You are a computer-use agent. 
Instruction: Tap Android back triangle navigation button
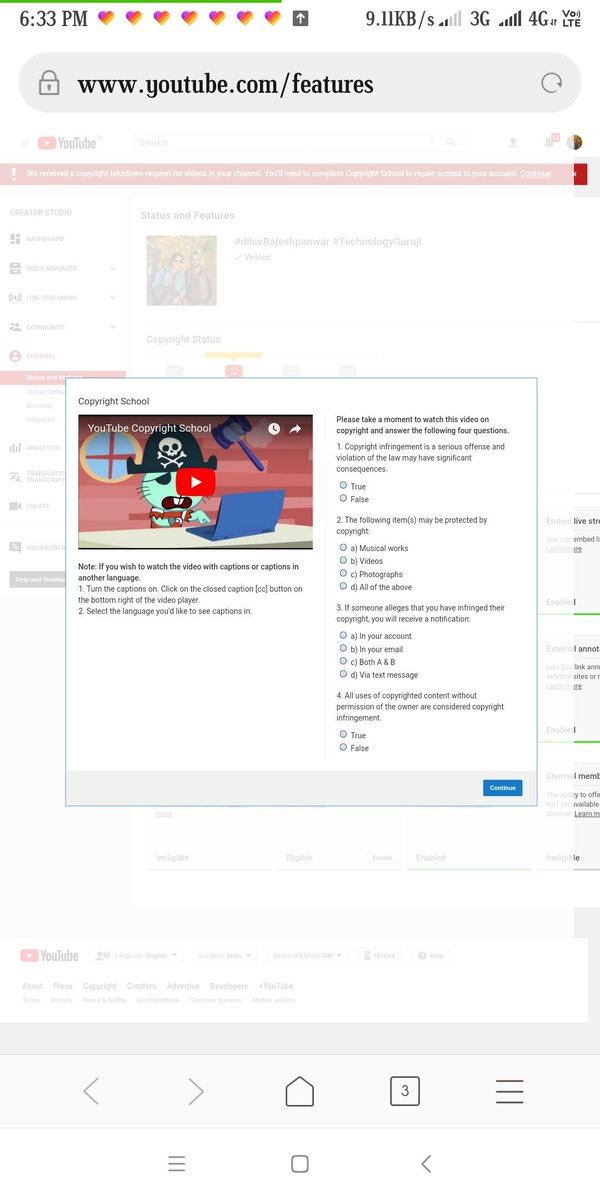pyautogui.click(x=426, y=1164)
